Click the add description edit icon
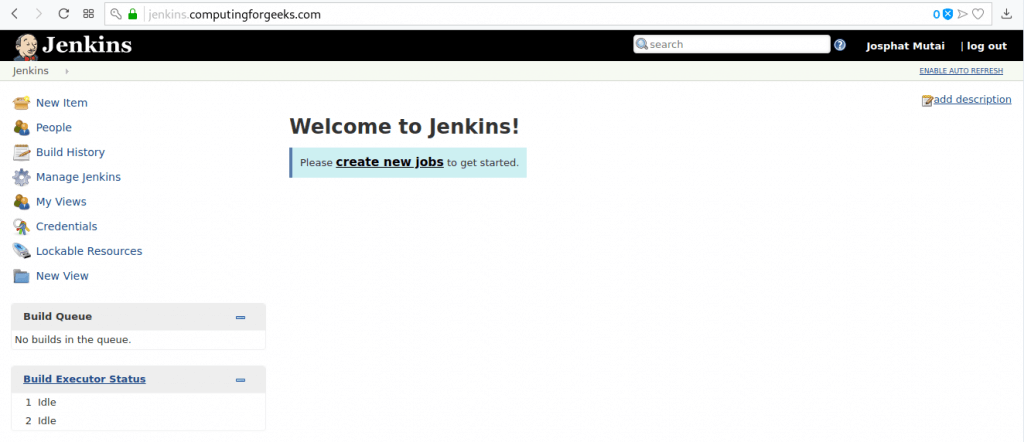Viewport: 1024px width, 442px height. click(x=927, y=101)
